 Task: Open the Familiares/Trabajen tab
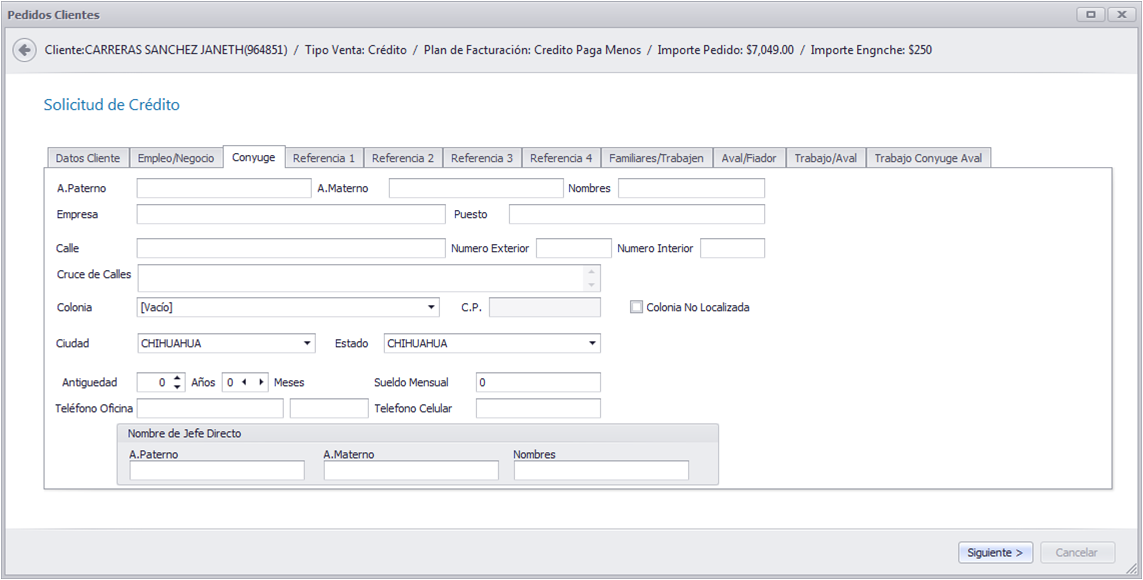(656, 158)
